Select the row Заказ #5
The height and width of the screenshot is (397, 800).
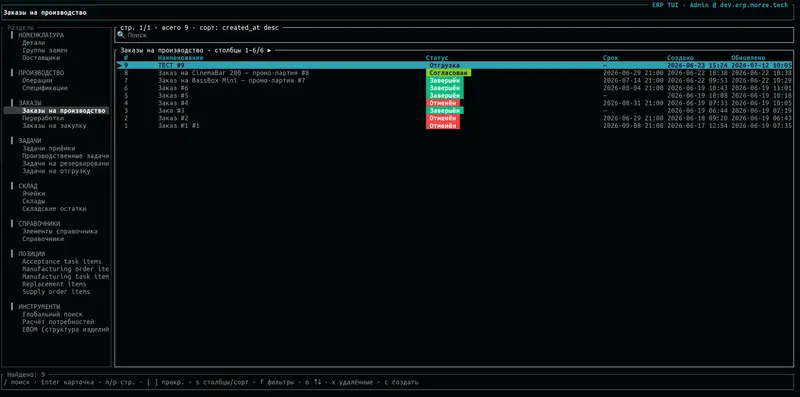tap(454, 95)
